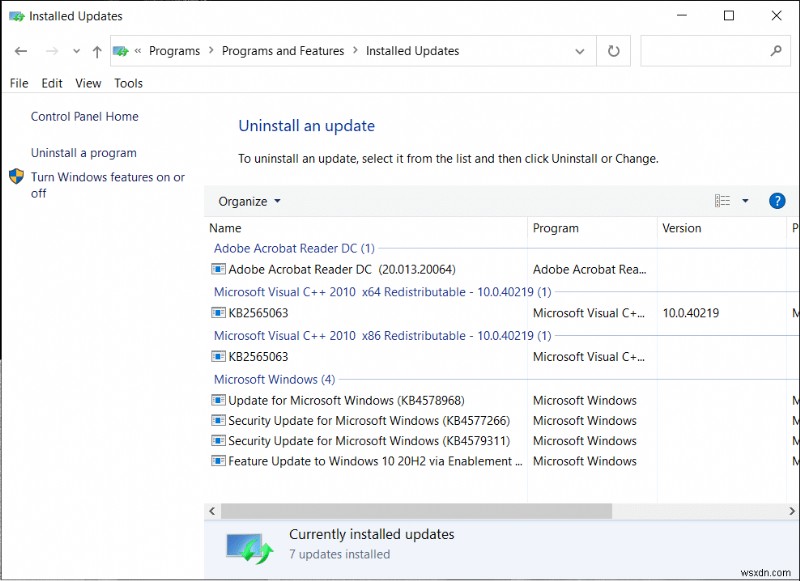Screen dimensions: 800x581
Task: Open Help via the question mark icon
Action: [777, 200]
